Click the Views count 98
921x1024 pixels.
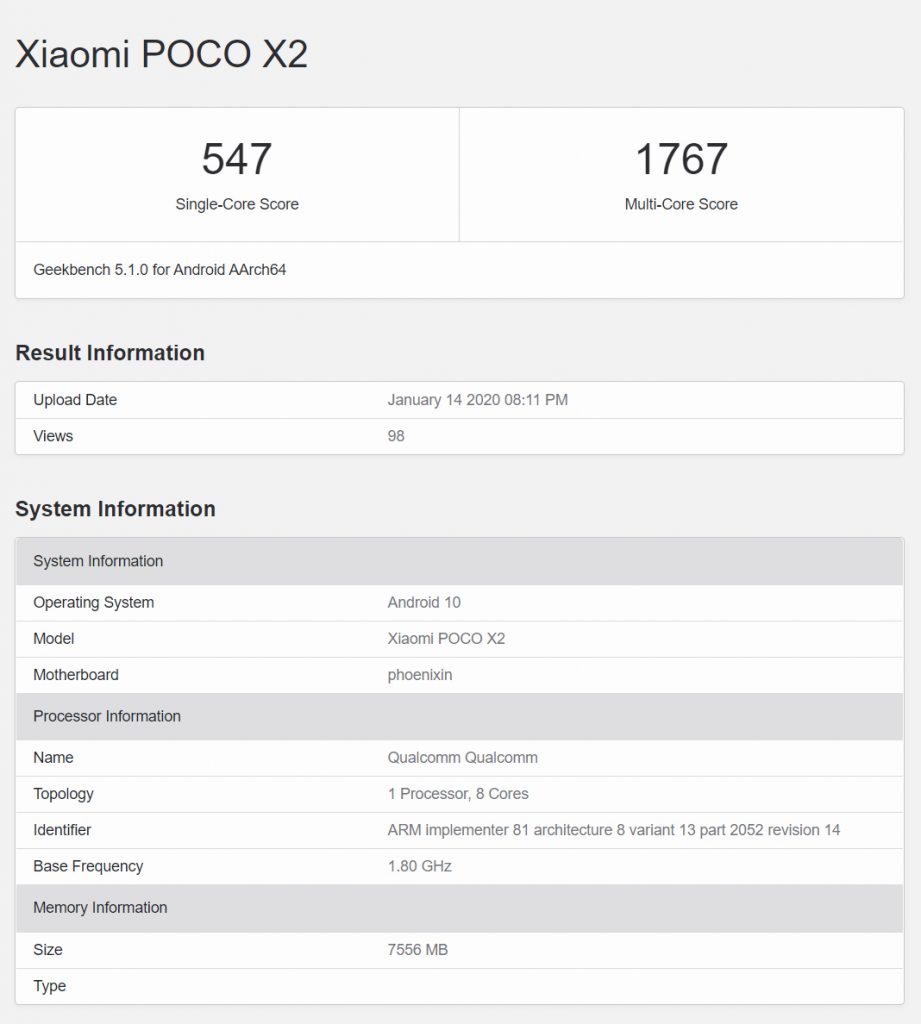pyautogui.click(x=396, y=436)
